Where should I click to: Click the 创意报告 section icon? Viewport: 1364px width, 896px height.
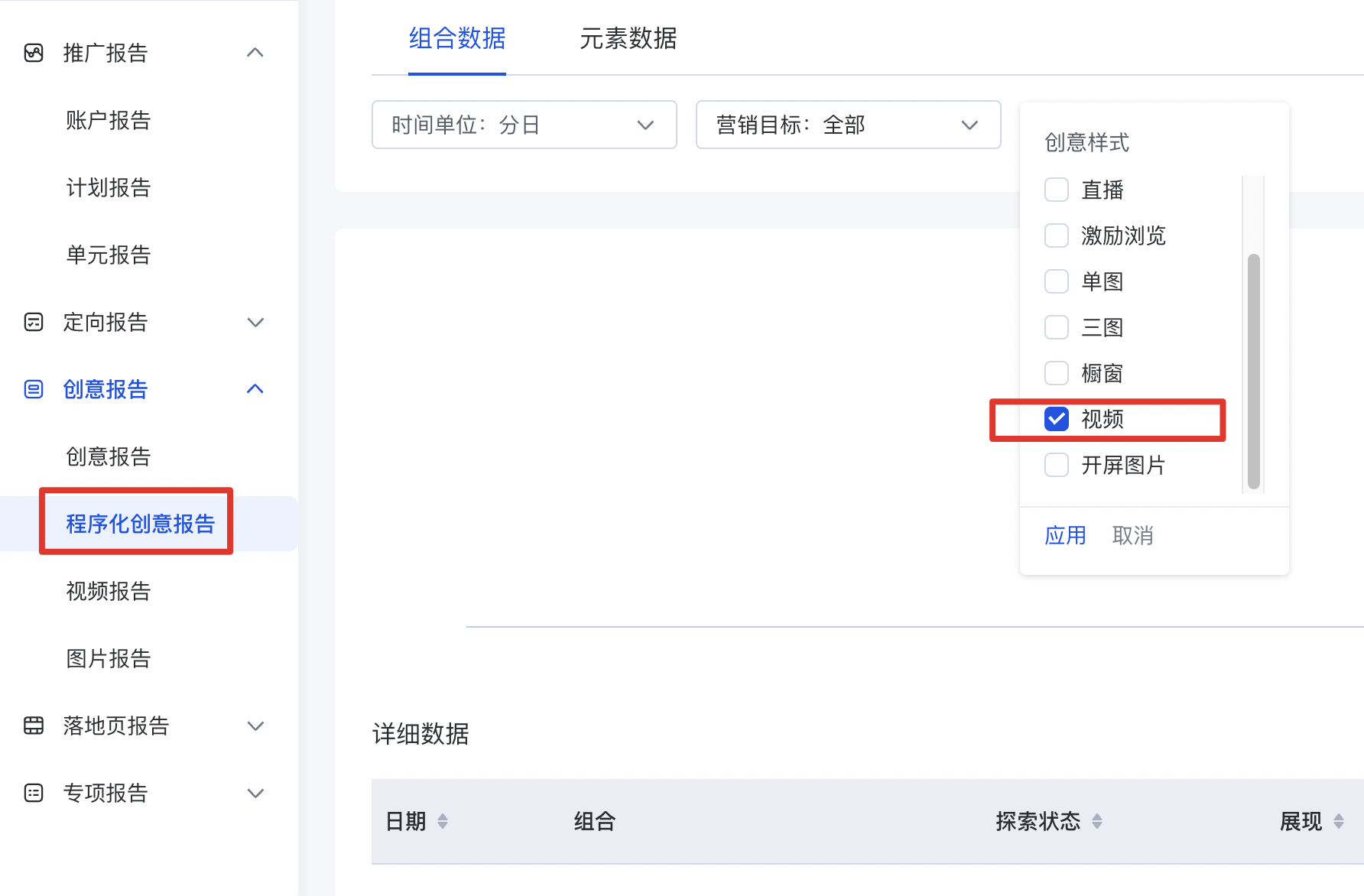34,389
